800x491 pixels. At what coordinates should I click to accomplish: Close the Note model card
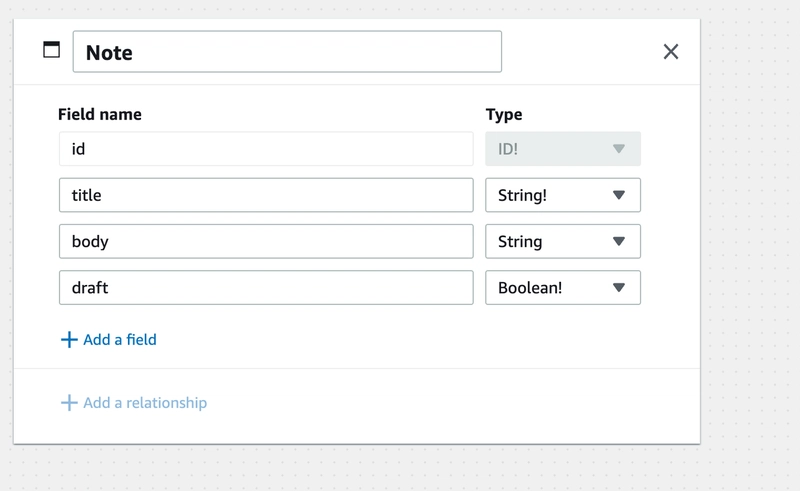[x=670, y=52]
